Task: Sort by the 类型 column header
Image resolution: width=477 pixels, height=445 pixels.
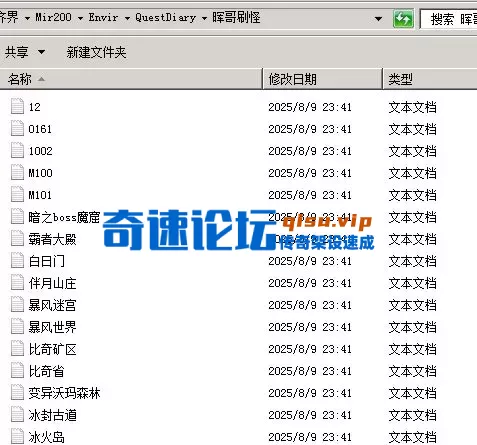Action: pos(430,79)
